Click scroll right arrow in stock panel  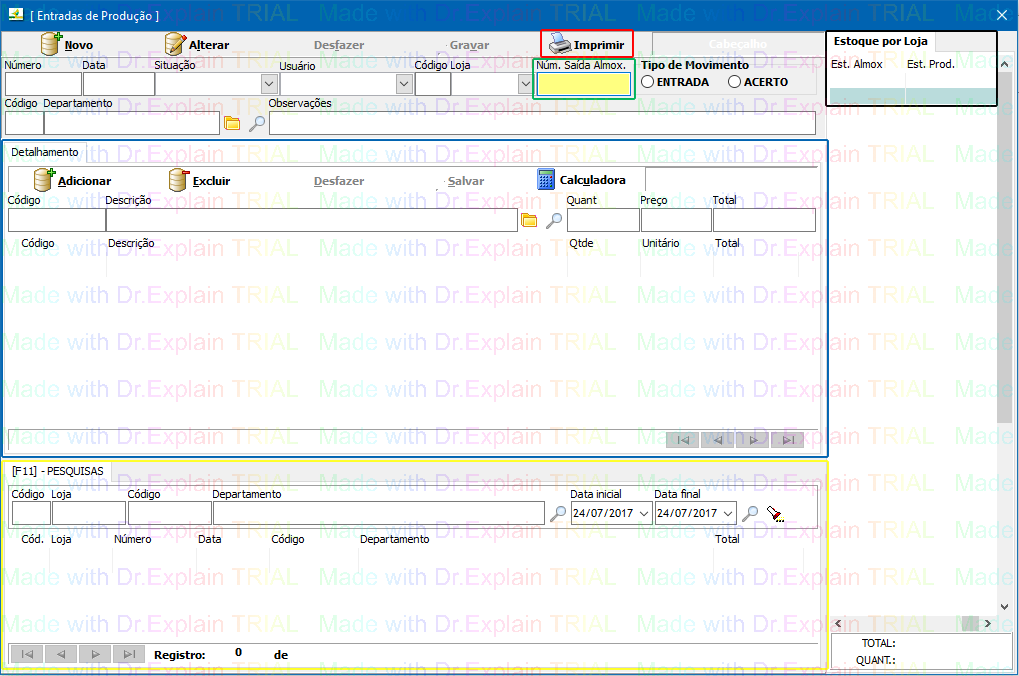[x=988, y=623]
